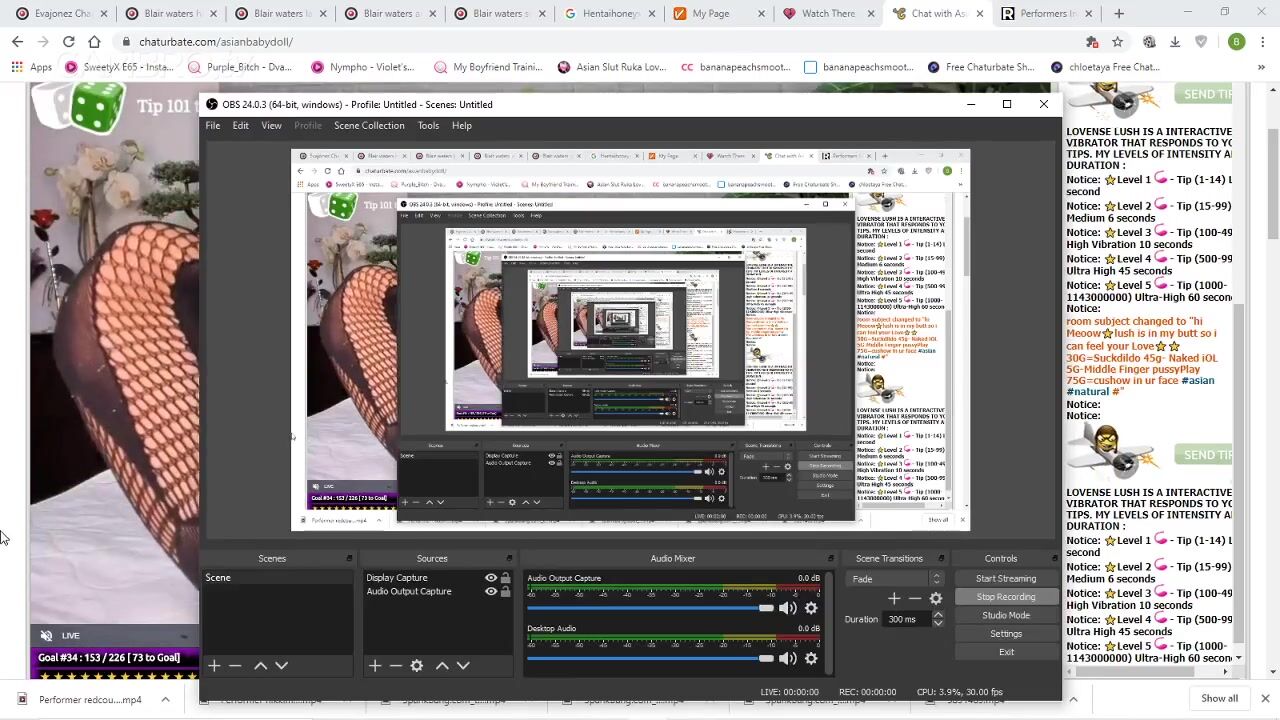Remove selected scene with the minus icon
Image resolution: width=1280 pixels, height=720 pixels.
click(x=235, y=666)
